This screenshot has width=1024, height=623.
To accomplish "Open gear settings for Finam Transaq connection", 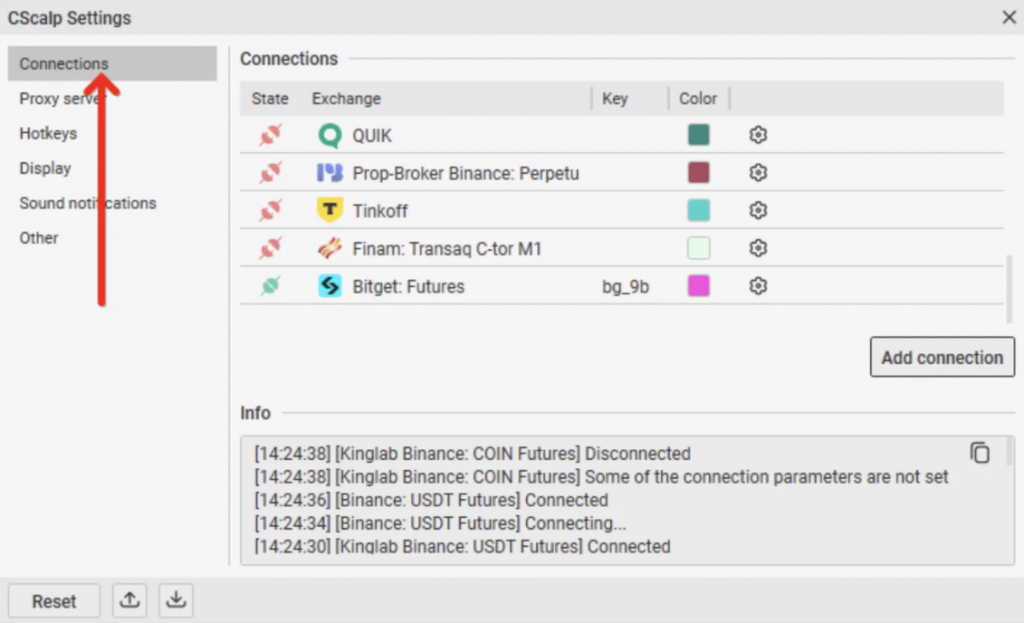I will (x=758, y=249).
